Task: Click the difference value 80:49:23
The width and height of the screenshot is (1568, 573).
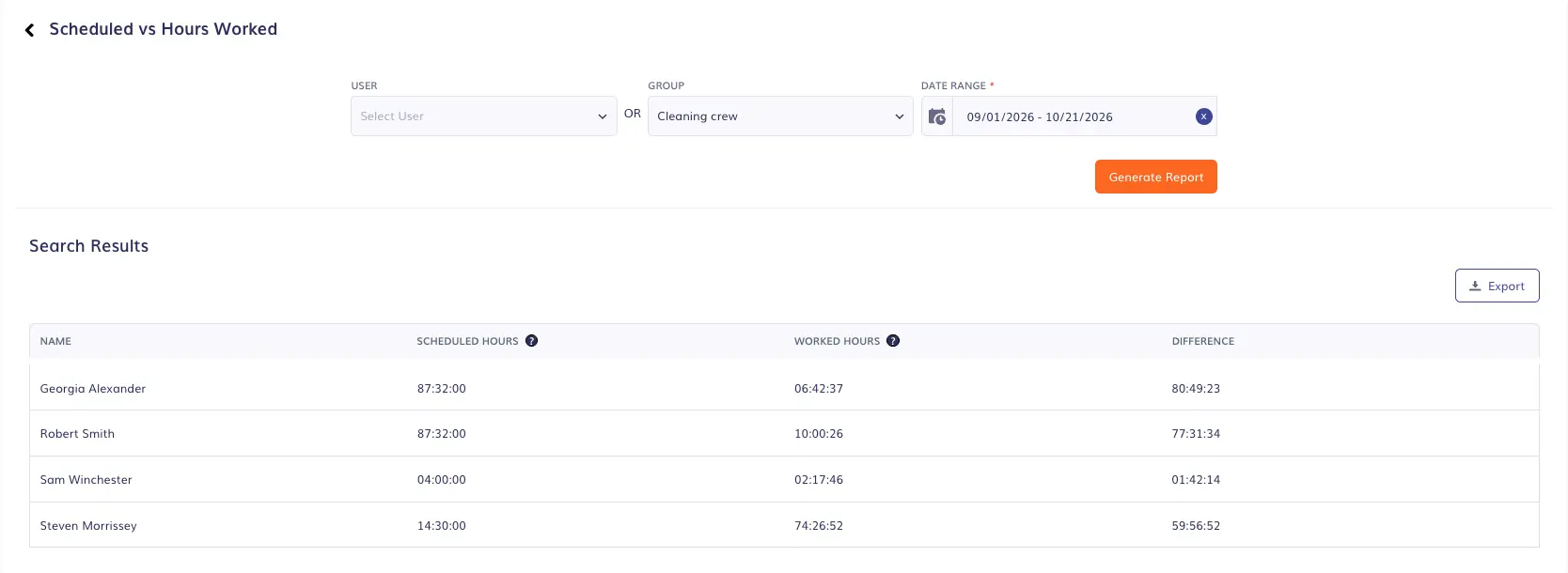Action: click(x=1196, y=389)
